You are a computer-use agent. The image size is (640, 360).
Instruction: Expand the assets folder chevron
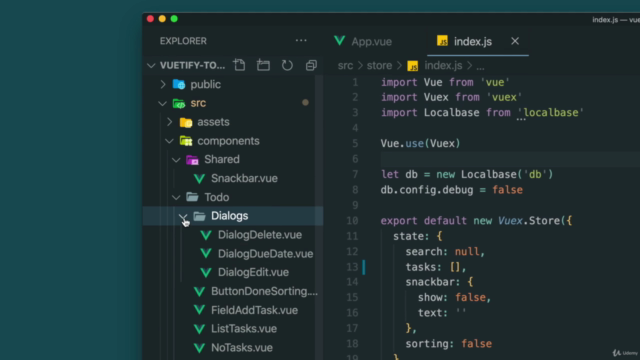click(170, 122)
